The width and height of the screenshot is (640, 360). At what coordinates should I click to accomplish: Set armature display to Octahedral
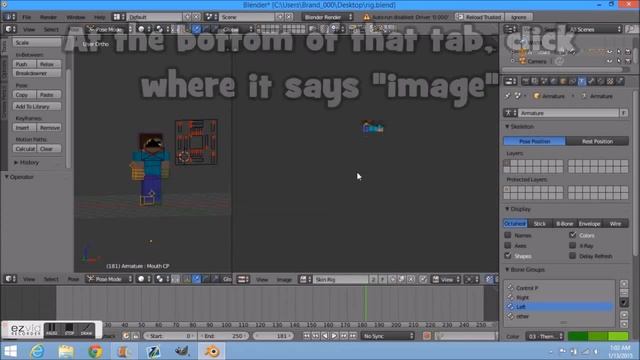click(x=515, y=224)
